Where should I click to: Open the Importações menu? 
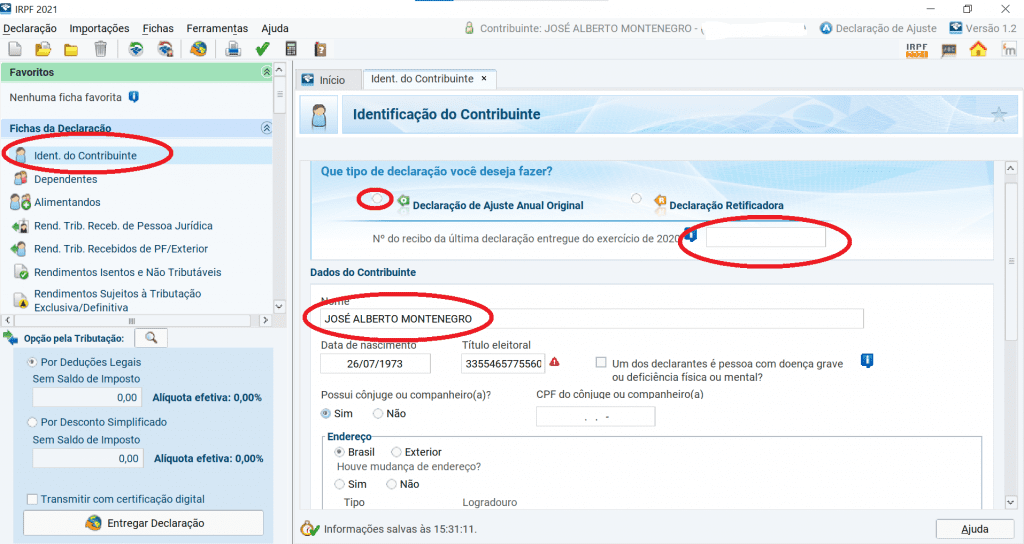point(99,28)
